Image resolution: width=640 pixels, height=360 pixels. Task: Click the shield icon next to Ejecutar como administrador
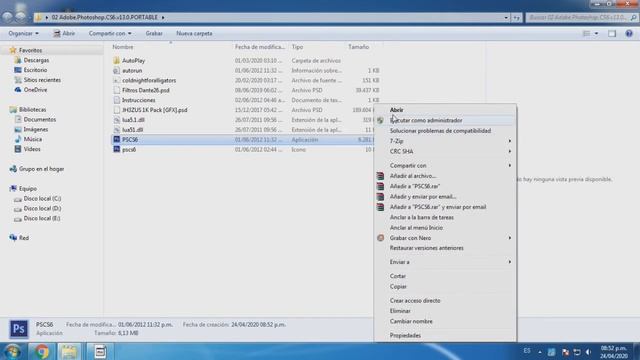tap(380, 120)
